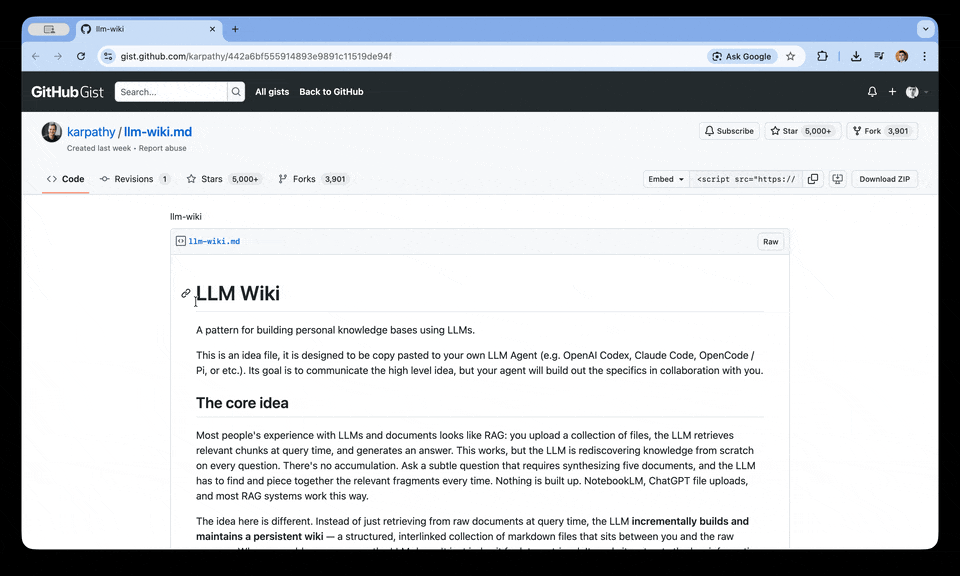Go back using the browser back arrow

(x=36, y=56)
